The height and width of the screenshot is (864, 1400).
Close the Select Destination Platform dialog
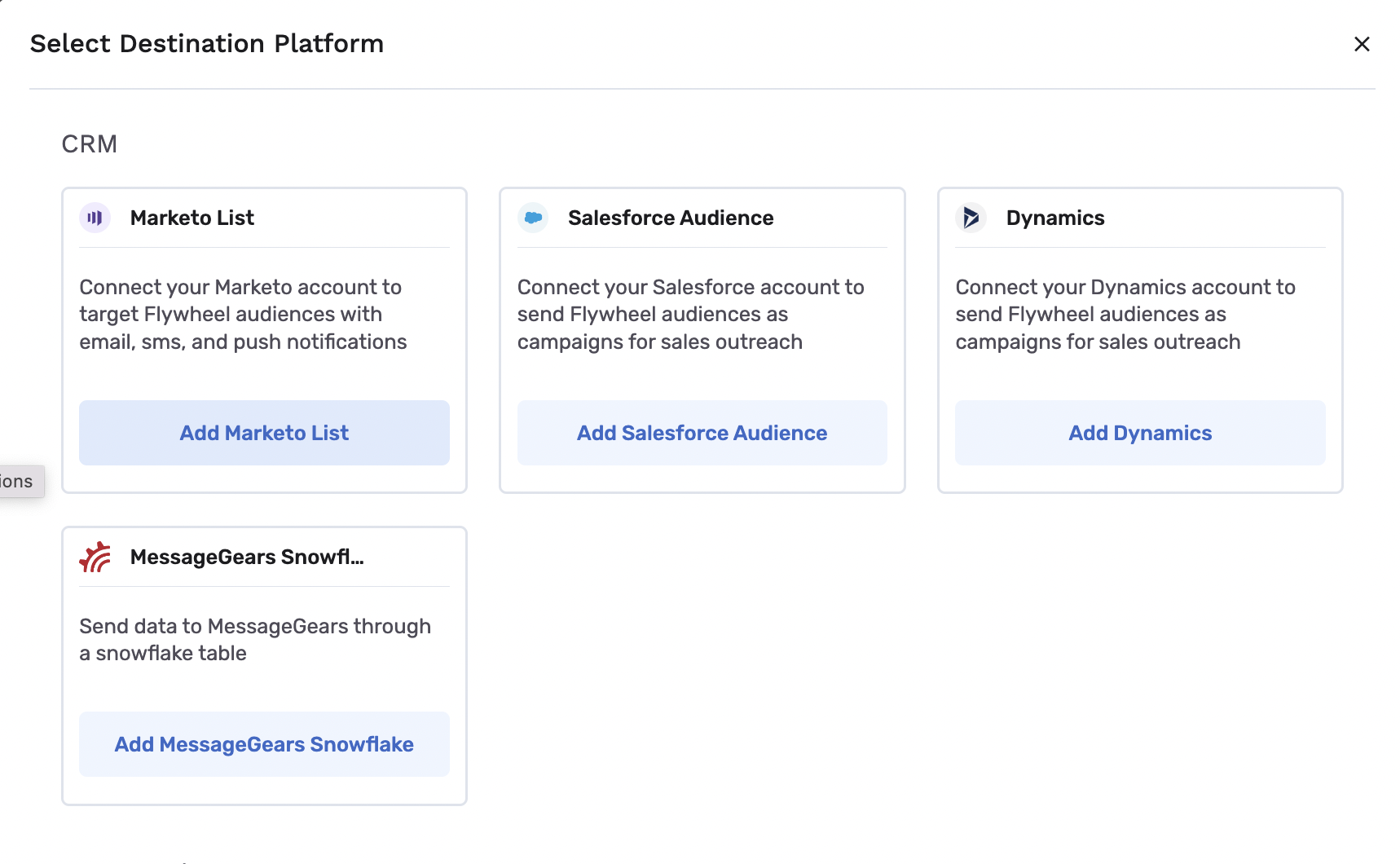pos(1362,44)
